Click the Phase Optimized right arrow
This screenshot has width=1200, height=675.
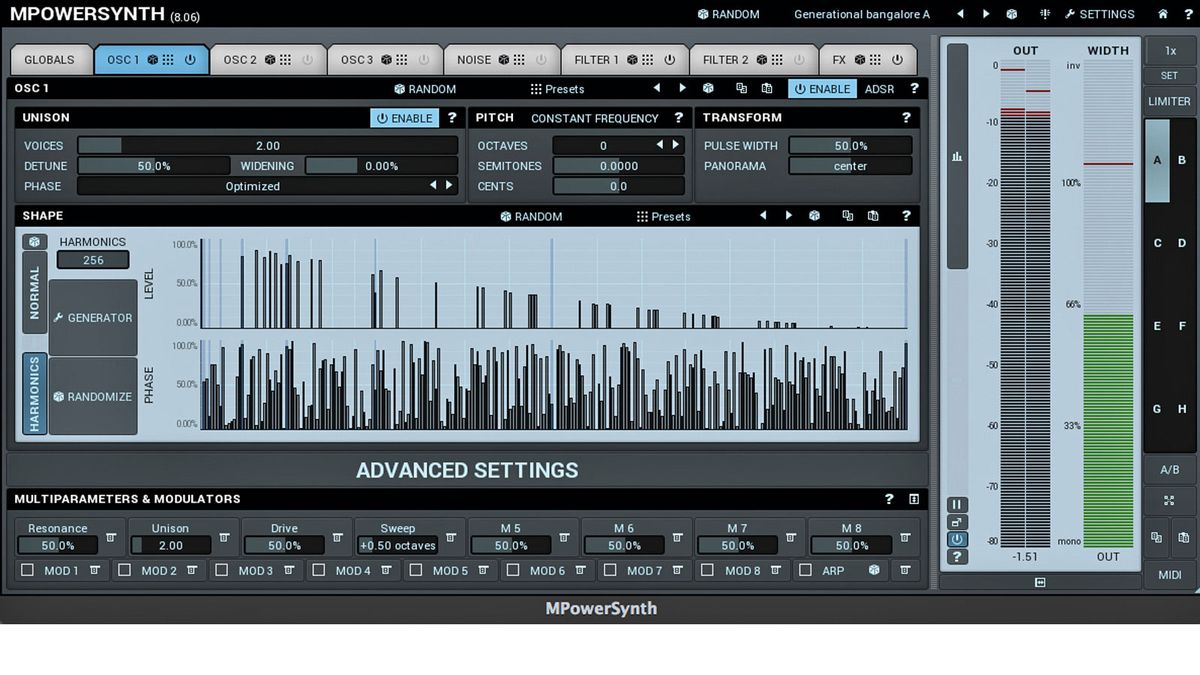click(x=449, y=185)
